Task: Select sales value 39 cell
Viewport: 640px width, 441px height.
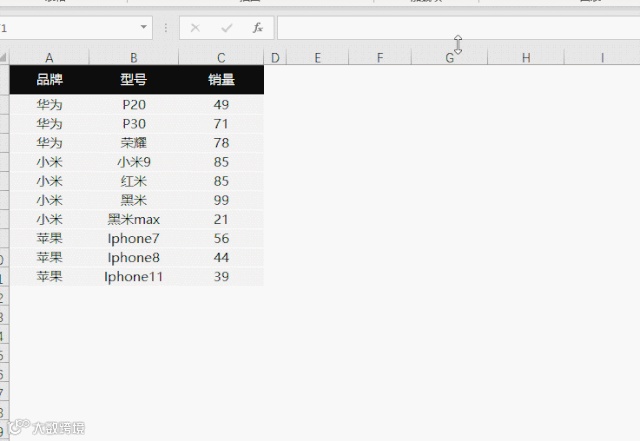Action: point(221,276)
